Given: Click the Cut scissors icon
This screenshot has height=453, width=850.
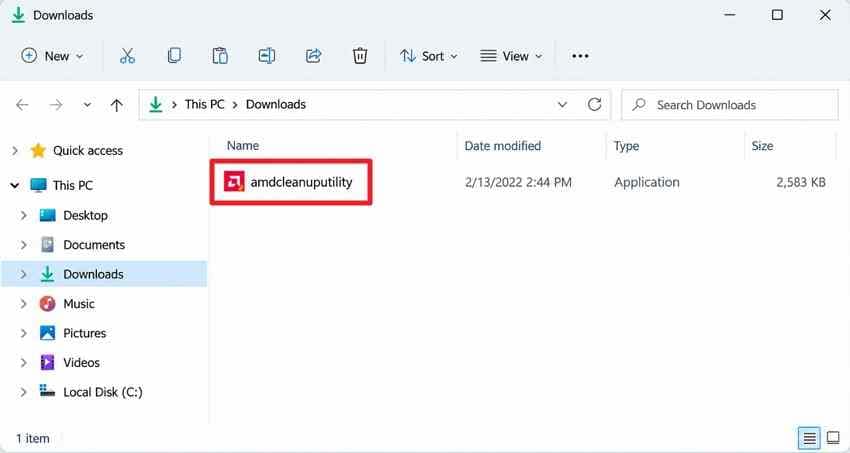Looking at the screenshot, I should (x=127, y=56).
